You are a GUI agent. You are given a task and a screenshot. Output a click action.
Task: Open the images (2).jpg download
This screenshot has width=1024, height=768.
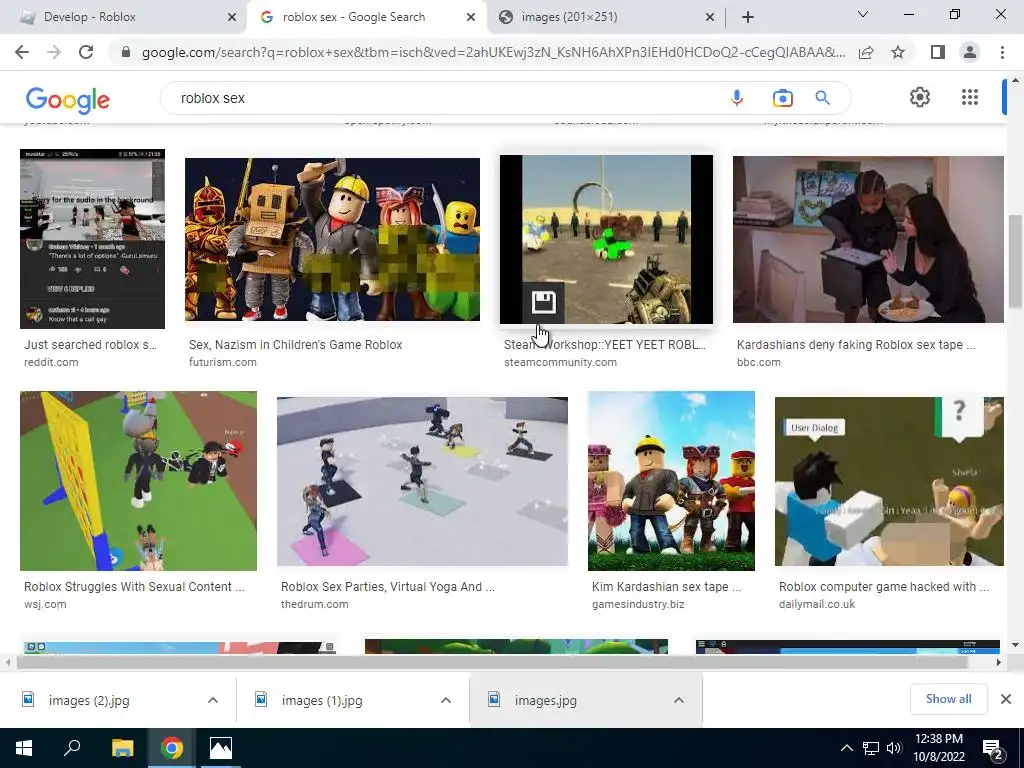pos(89,700)
